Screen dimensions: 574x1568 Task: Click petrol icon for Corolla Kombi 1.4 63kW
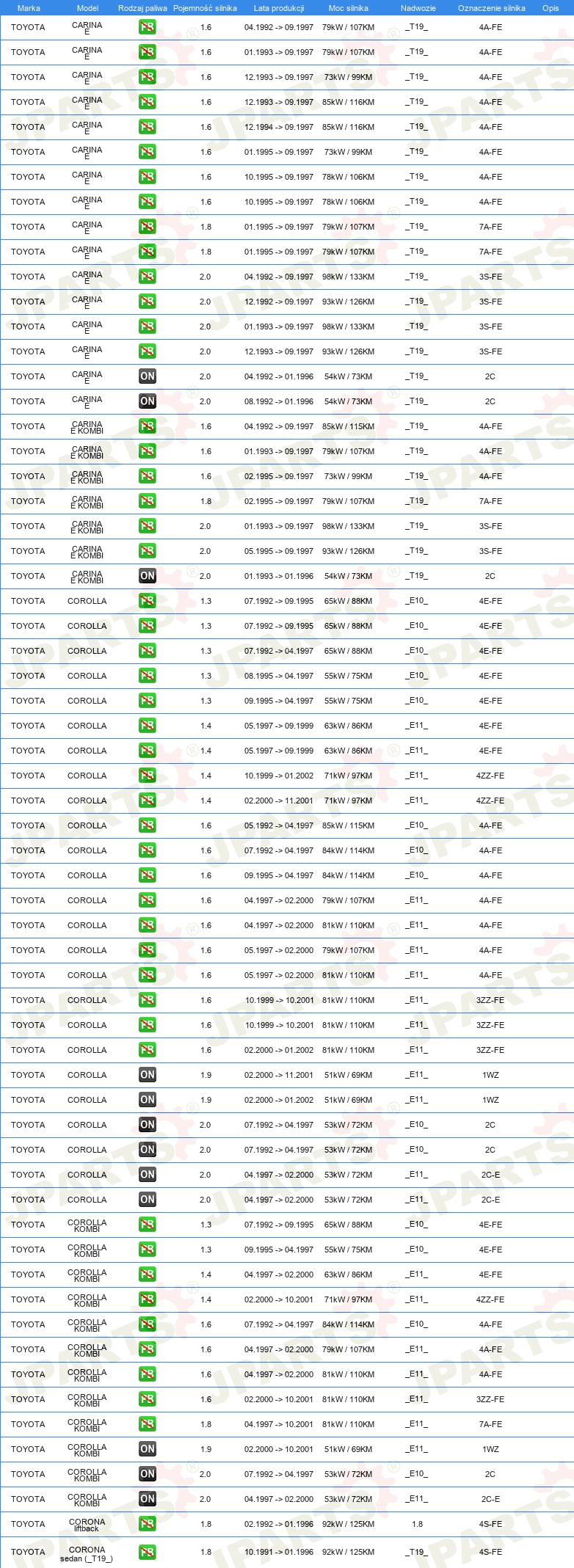148,1275
